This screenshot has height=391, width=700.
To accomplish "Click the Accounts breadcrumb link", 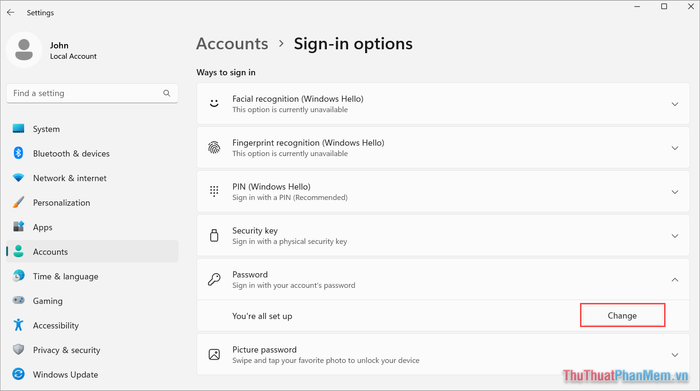I will [232, 44].
